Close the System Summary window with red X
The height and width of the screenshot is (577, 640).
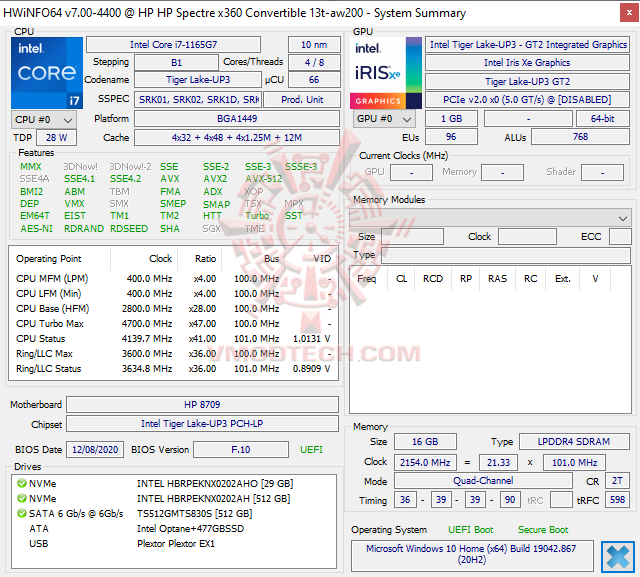pyautogui.click(x=629, y=13)
